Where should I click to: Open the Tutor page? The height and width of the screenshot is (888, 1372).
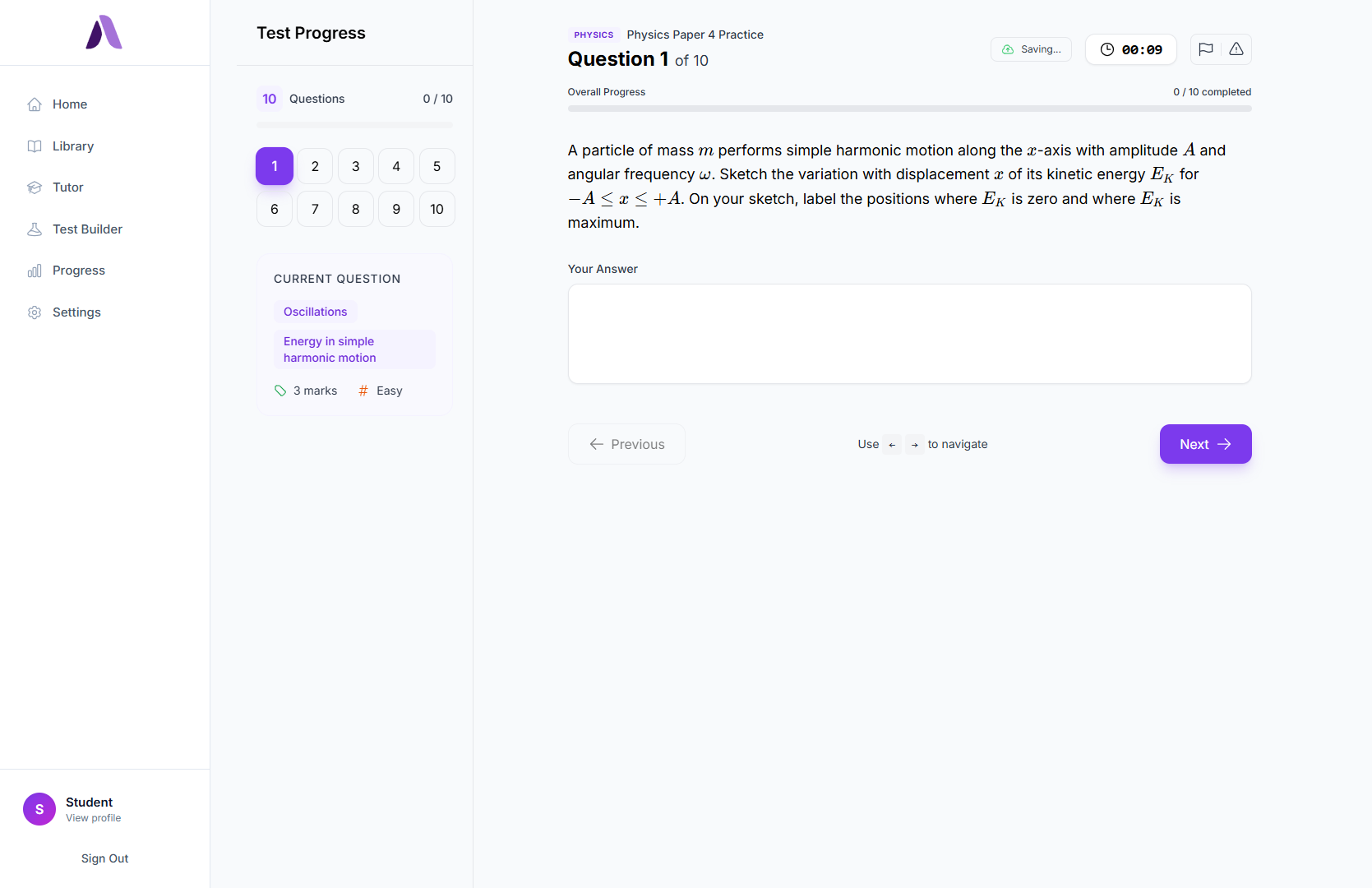(x=68, y=187)
